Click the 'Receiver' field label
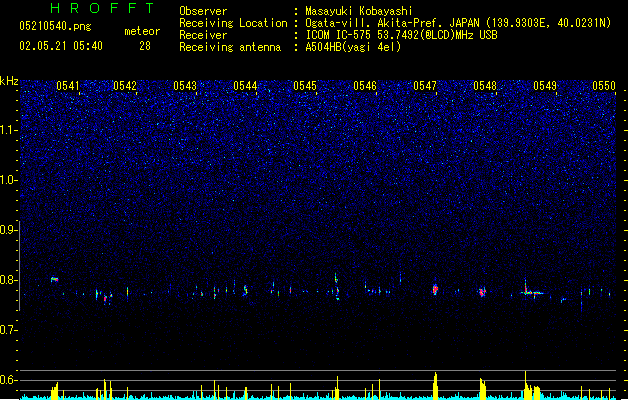This screenshot has width=629, height=400. pyautogui.click(x=203, y=35)
